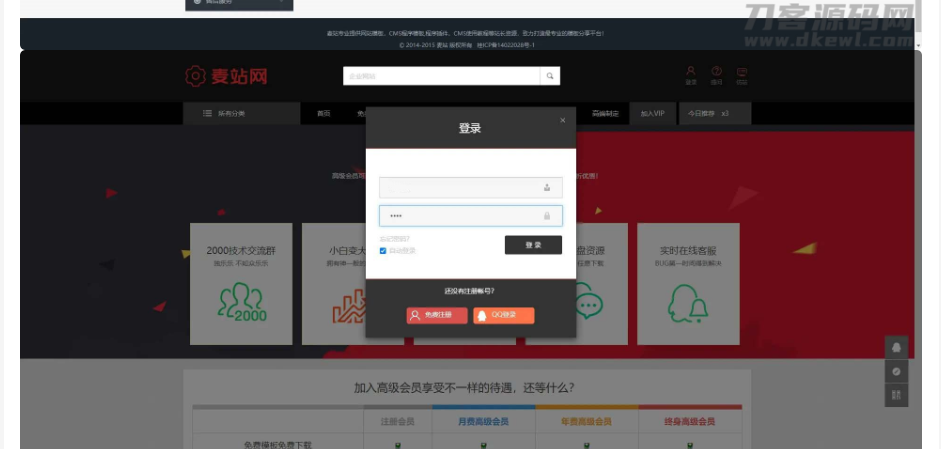Select the 注册会员 column header
This screenshot has height=449, width=941.
397,421
